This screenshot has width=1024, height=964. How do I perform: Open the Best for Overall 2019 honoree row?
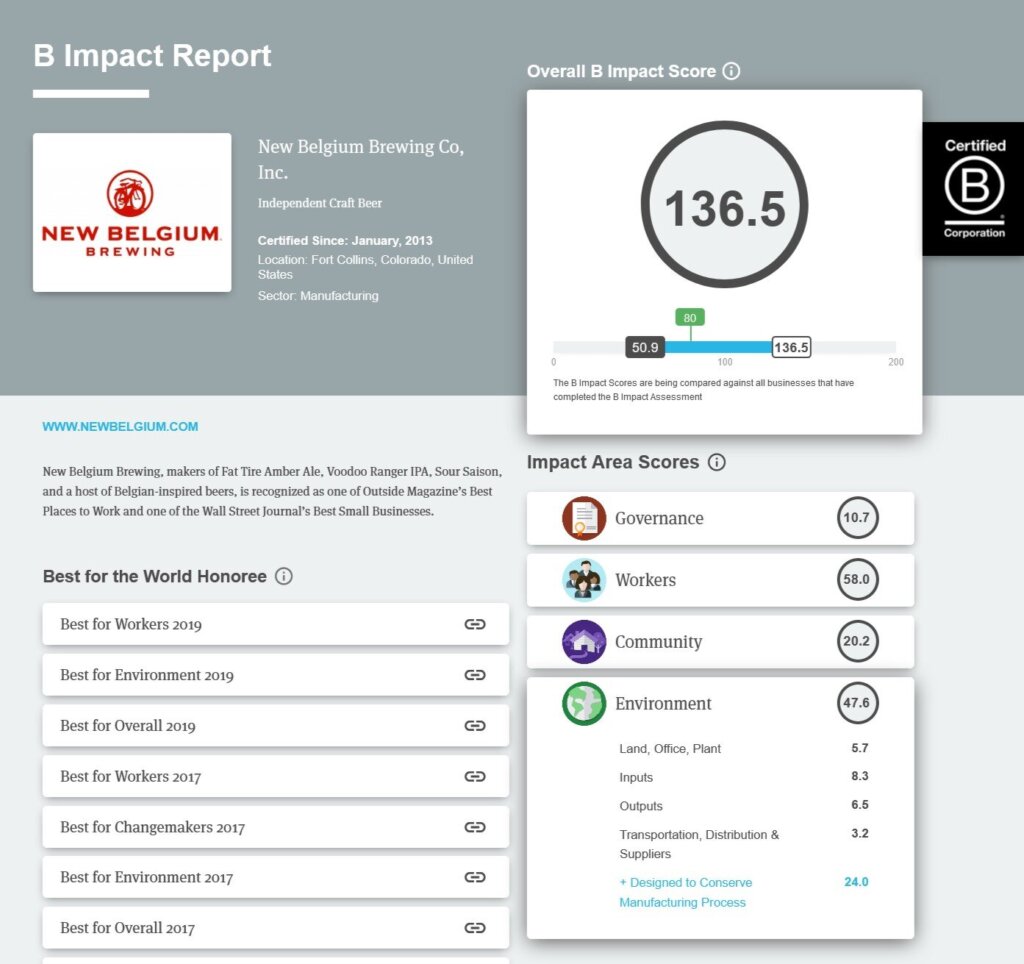pos(276,726)
